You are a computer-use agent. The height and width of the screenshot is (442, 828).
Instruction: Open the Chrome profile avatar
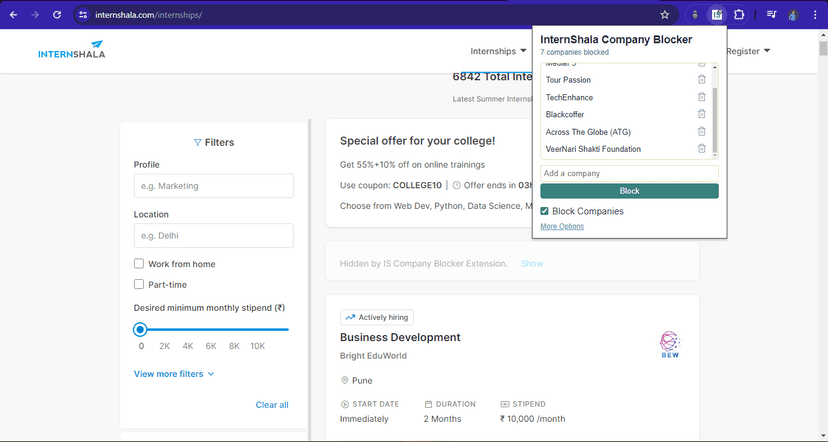[x=793, y=15]
